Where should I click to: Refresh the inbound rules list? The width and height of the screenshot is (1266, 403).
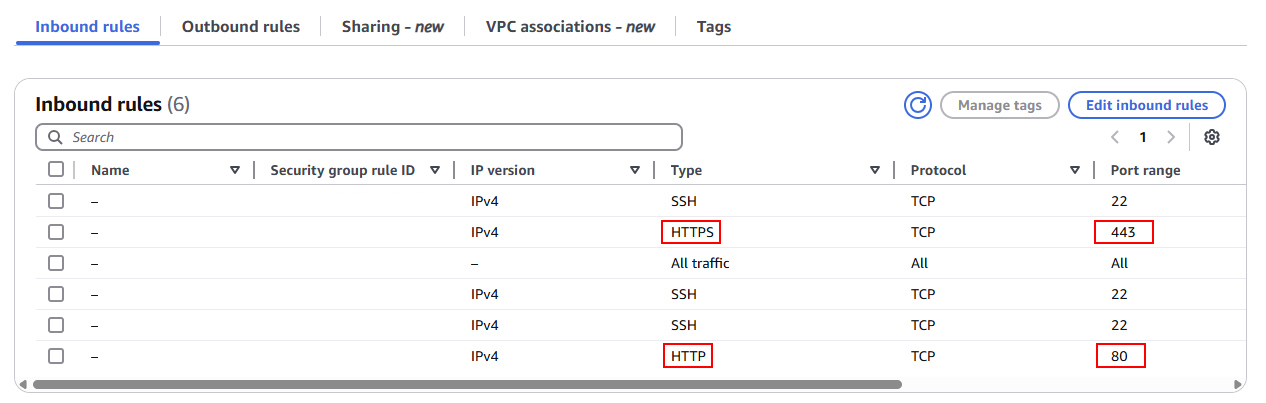click(x=917, y=105)
